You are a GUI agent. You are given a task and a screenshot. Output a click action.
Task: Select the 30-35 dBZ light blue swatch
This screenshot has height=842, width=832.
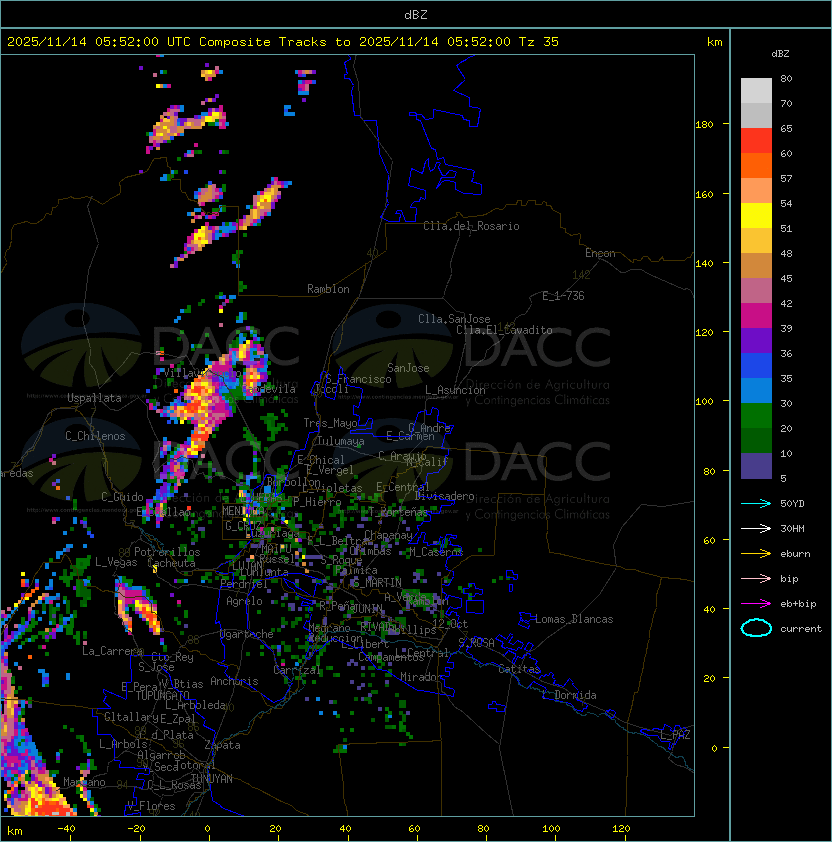click(x=756, y=391)
